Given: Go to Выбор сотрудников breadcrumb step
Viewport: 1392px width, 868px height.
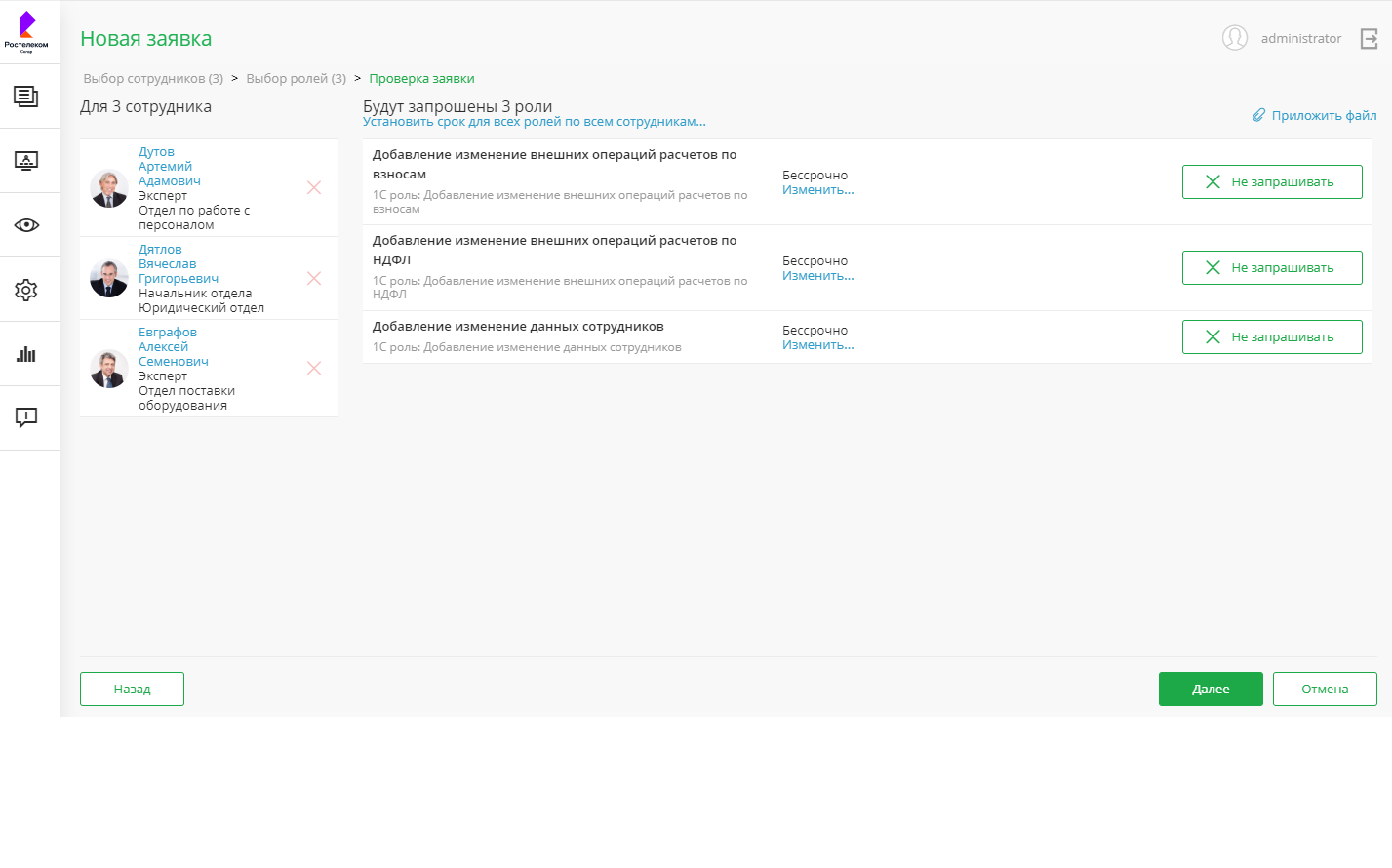Looking at the screenshot, I should tap(153, 79).
